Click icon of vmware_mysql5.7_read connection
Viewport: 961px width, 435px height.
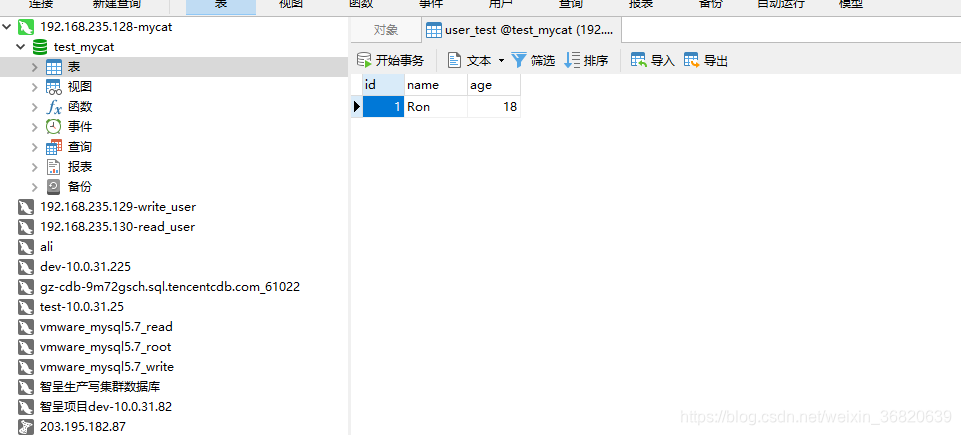click(x=25, y=327)
